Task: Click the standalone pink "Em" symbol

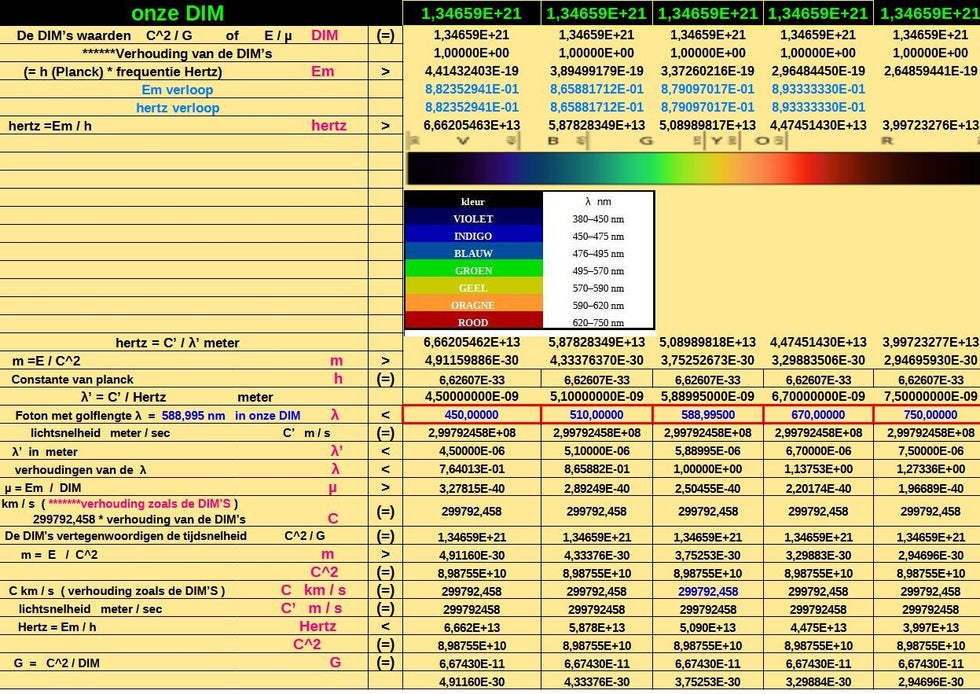Action: [322, 71]
